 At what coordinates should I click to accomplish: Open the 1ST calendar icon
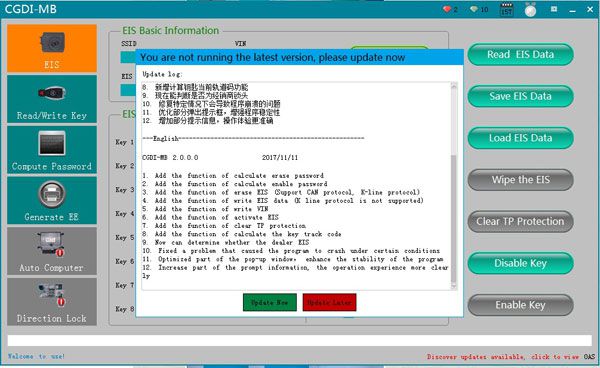(507, 10)
